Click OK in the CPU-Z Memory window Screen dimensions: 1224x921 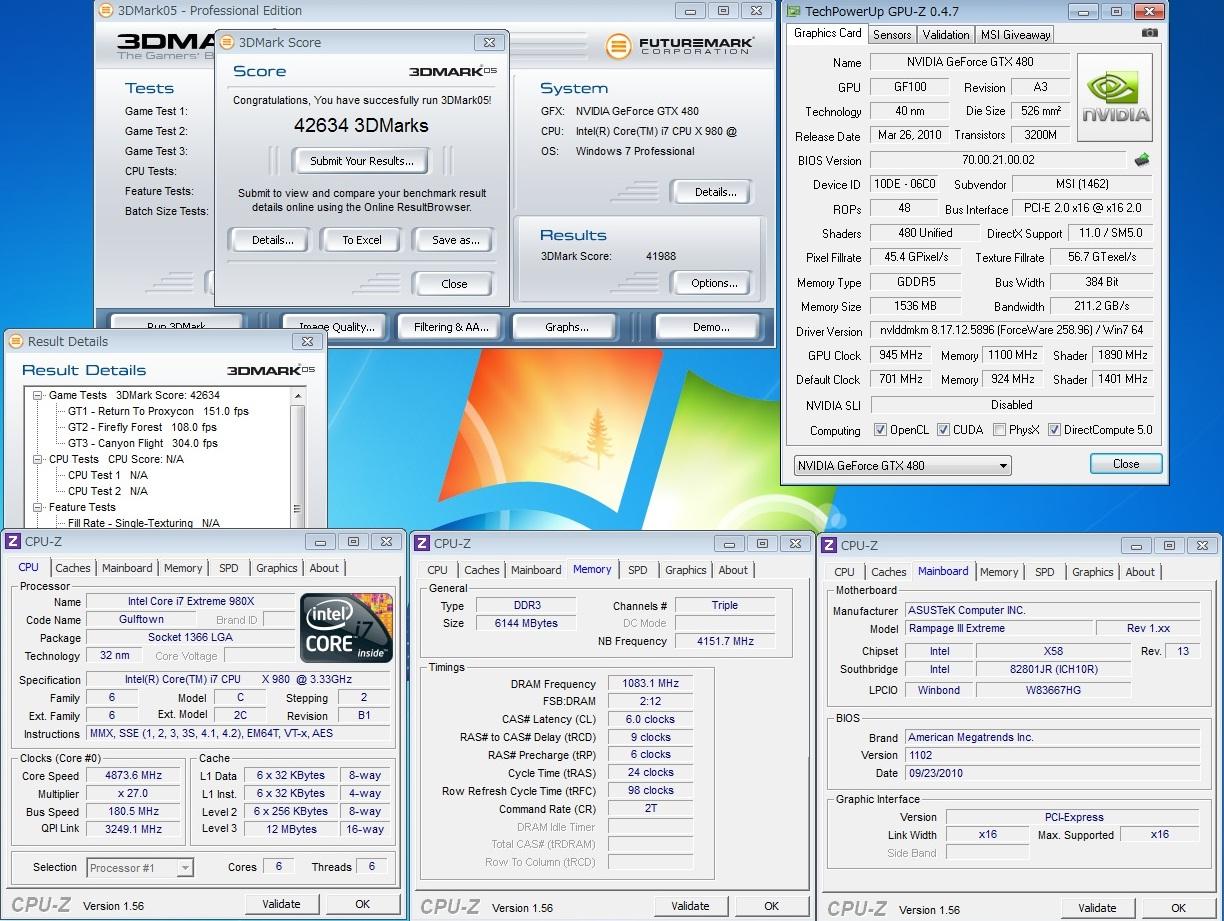(x=771, y=906)
